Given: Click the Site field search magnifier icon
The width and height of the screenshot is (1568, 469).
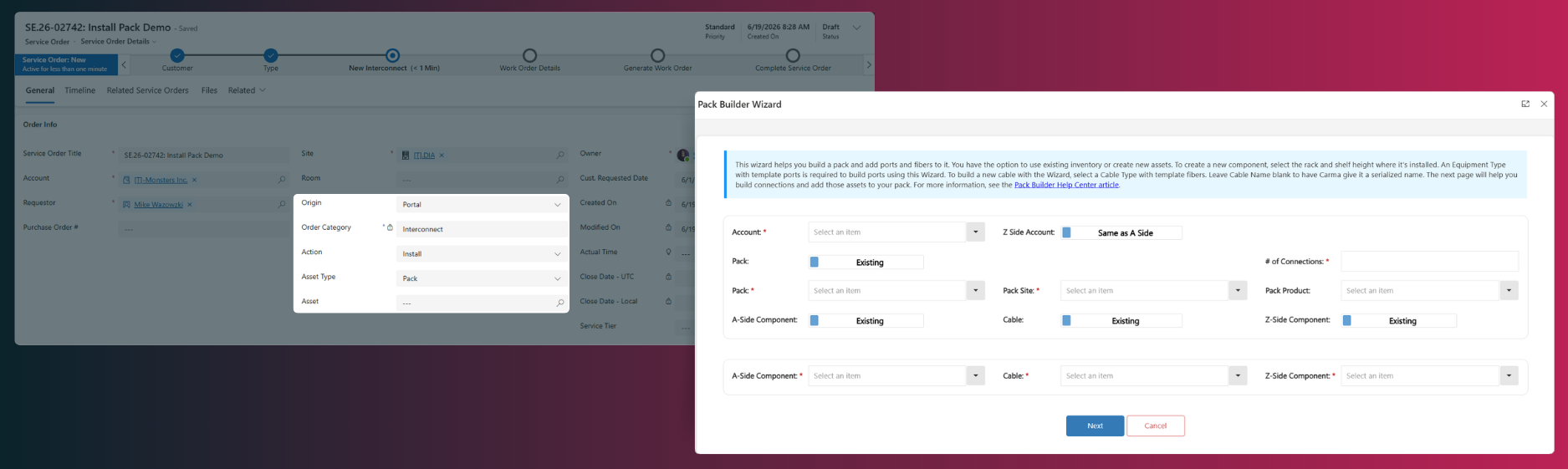Looking at the screenshot, I should [x=560, y=155].
